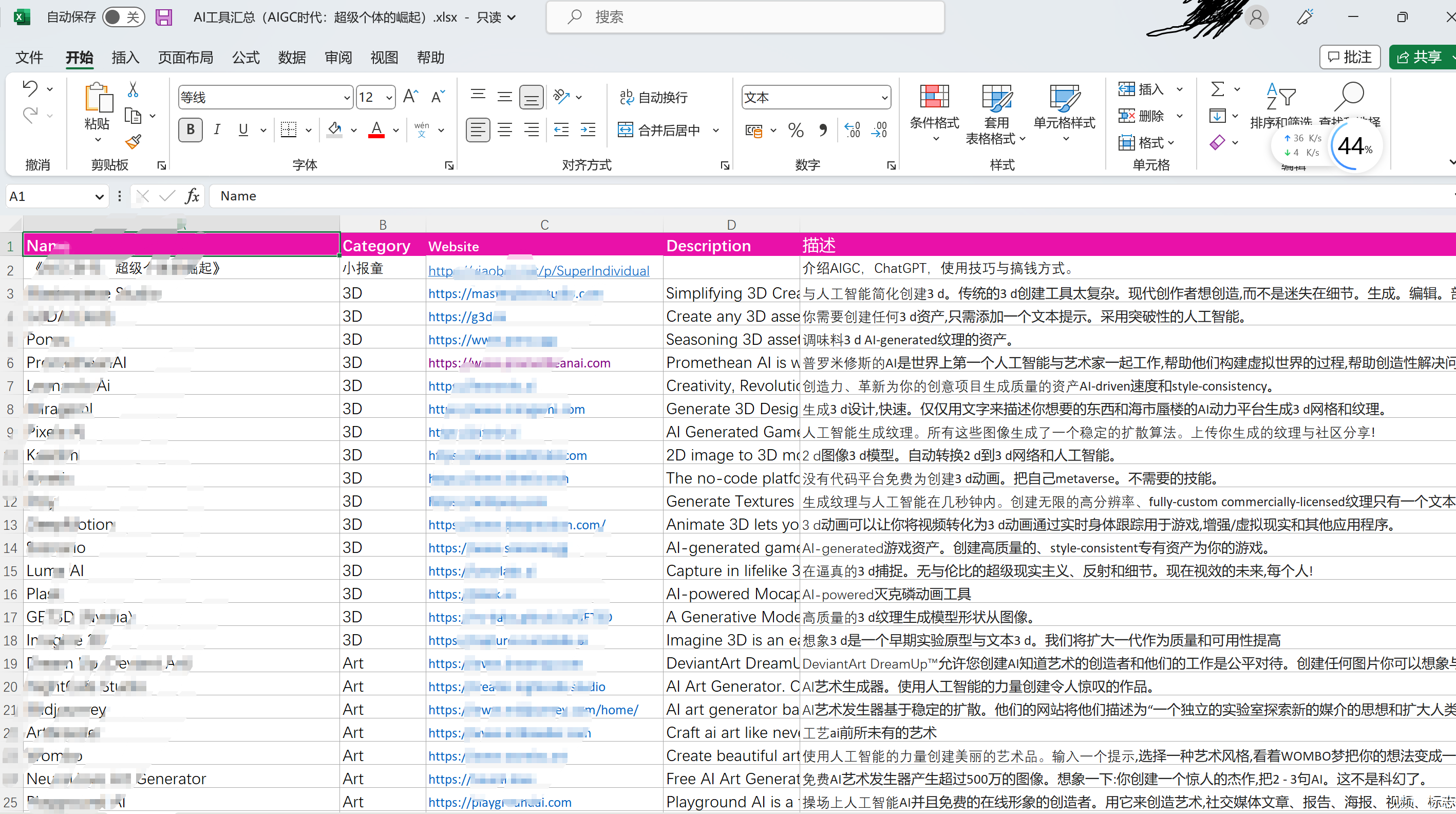1456x814 pixels.
Task: Open the 等线 font name dropdown
Action: click(x=347, y=97)
